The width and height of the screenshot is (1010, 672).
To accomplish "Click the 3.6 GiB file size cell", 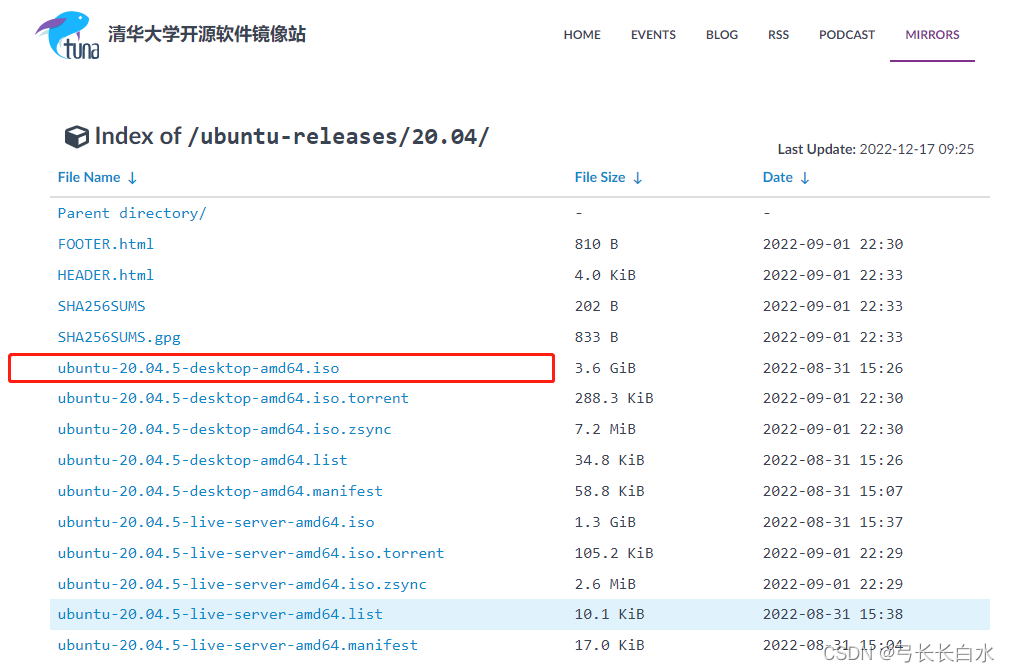I will tap(605, 368).
